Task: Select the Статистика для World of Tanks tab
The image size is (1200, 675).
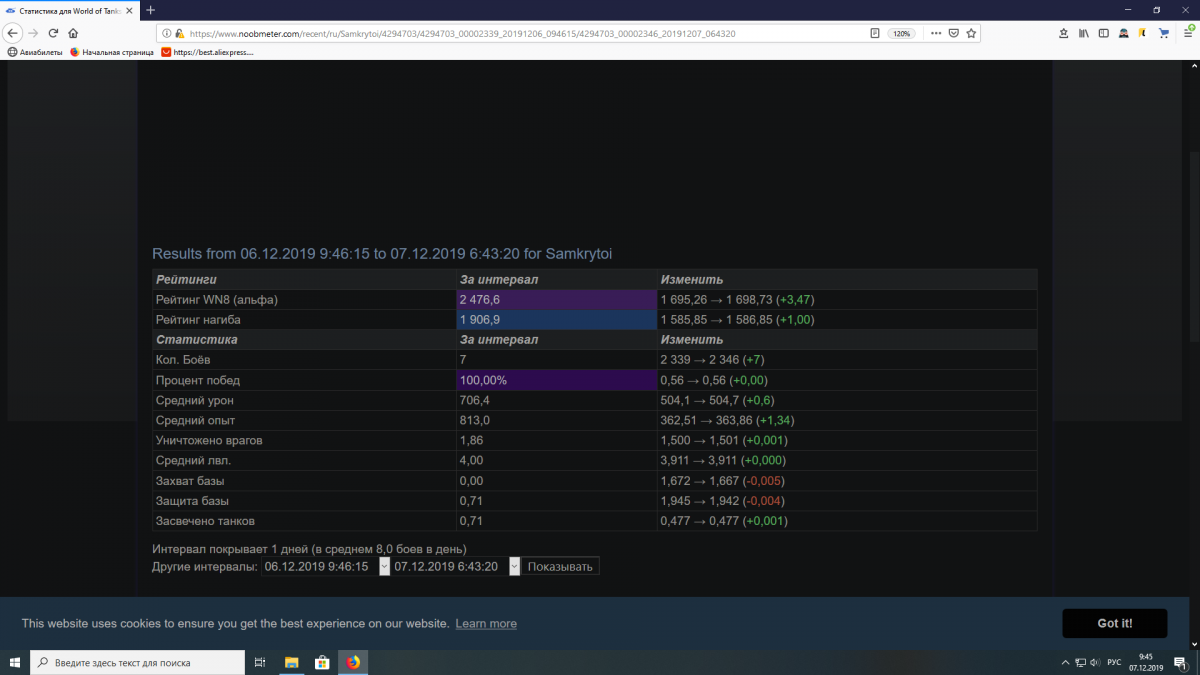Action: coord(70,10)
